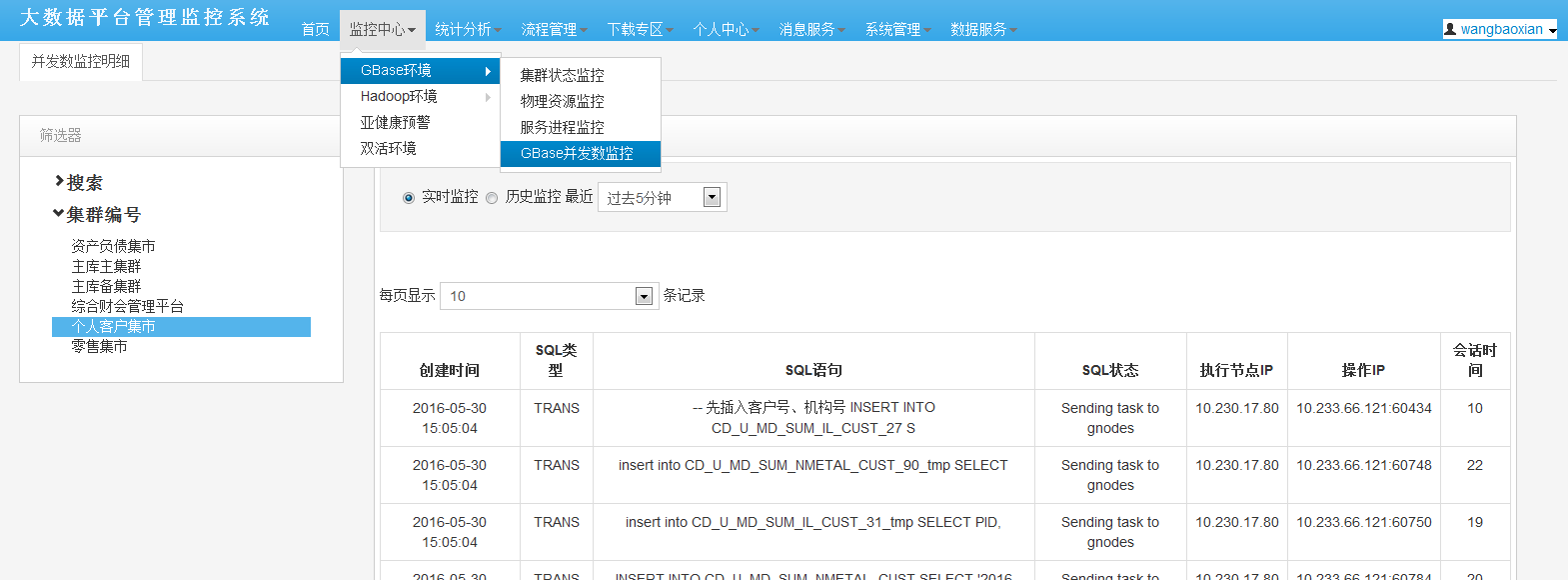
Task: Select the 历史监控 radio button
Action: pyautogui.click(x=492, y=198)
